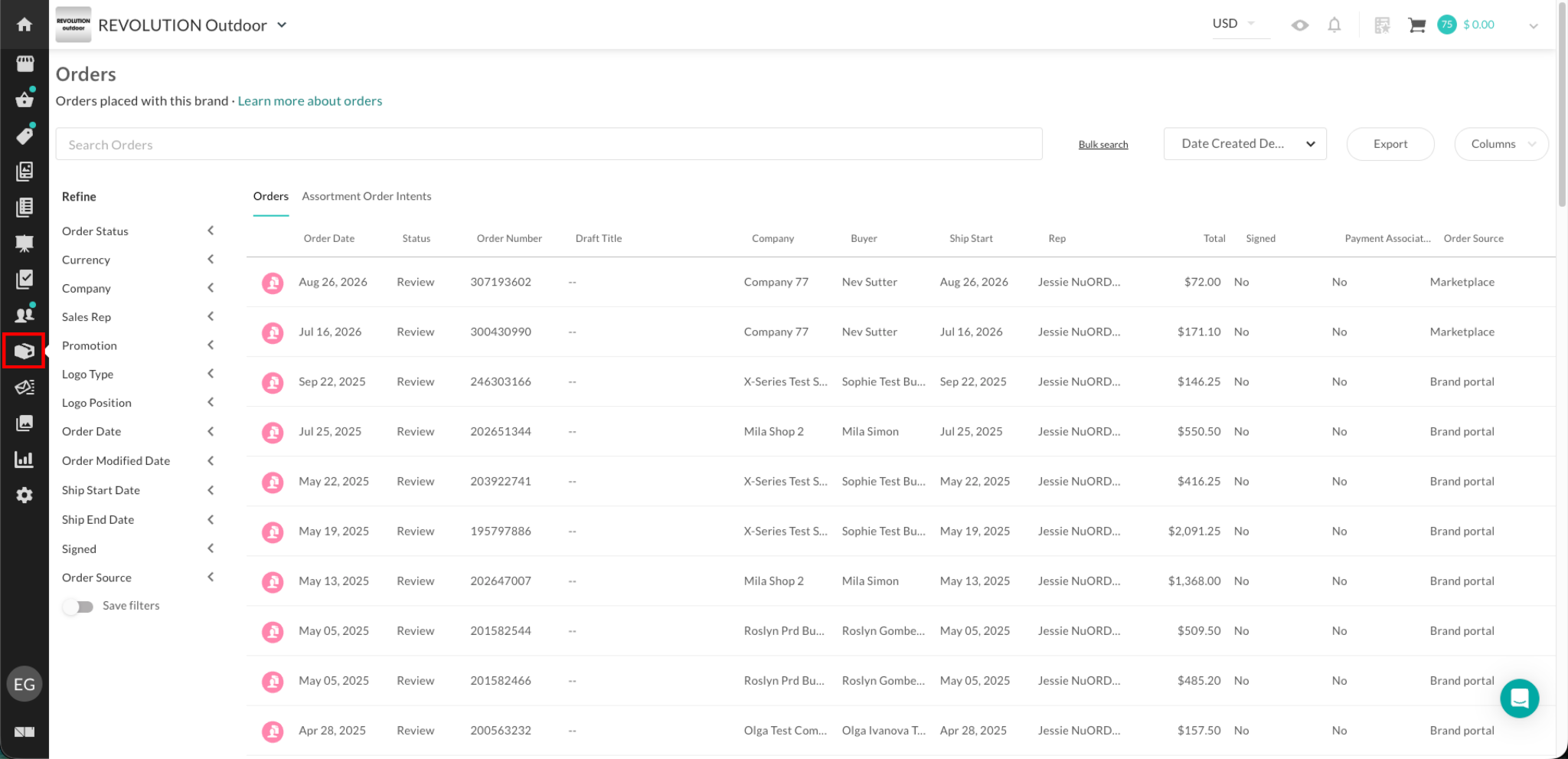Click the $1,368.00 total cell
This screenshot has height=759, width=1568.
1194,581
